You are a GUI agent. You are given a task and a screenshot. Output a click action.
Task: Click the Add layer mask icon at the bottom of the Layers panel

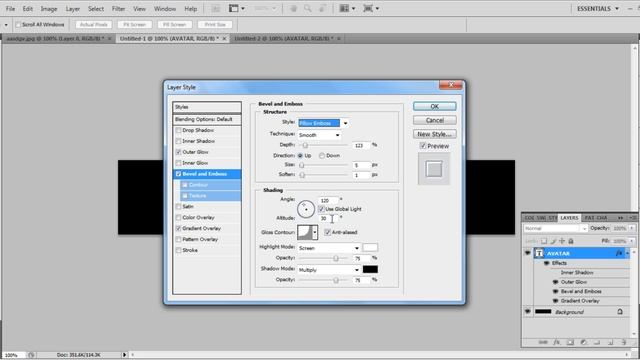pyautogui.click(x=570, y=342)
